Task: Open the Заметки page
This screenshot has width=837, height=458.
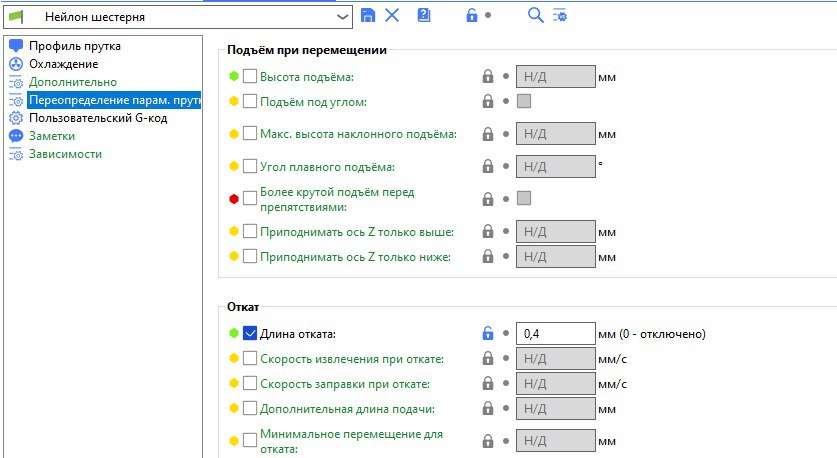Action: pos(51,136)
